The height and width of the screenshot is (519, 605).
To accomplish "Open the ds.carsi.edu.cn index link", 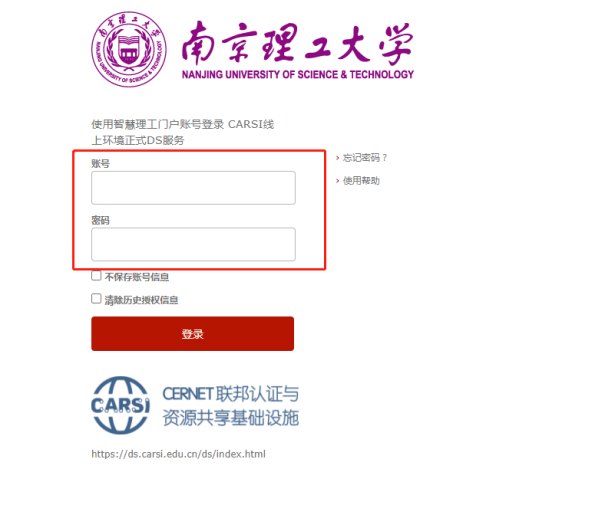I will pos(178,454).
